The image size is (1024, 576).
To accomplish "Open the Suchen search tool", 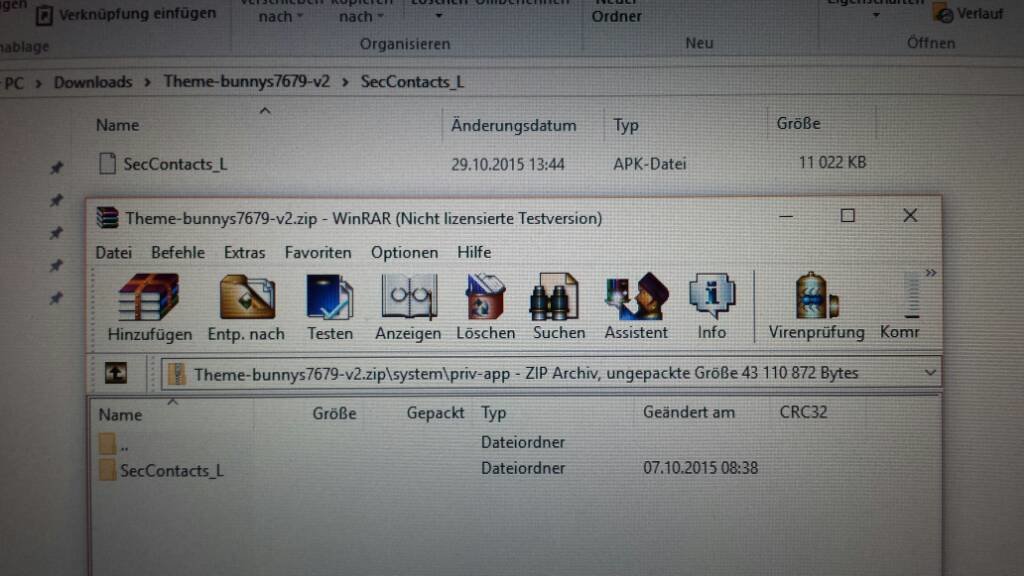I will (558, 307).
